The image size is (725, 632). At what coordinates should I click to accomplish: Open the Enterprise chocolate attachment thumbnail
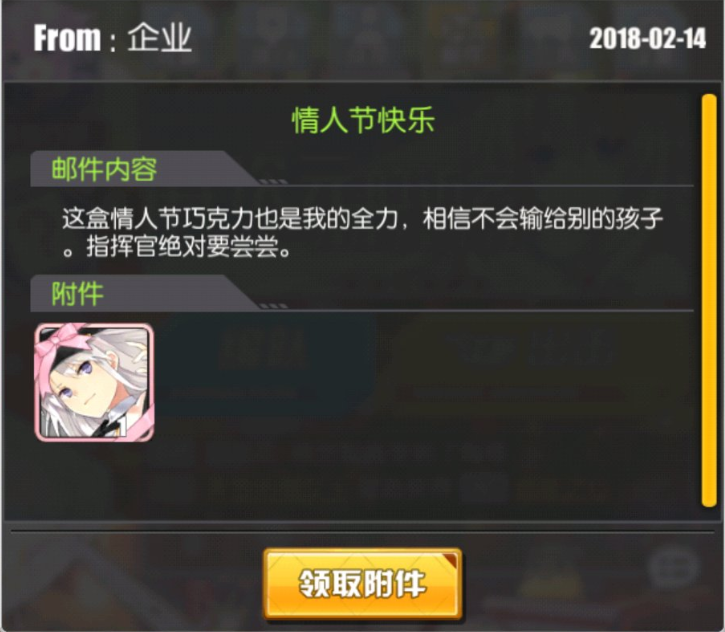pos(94,382)
